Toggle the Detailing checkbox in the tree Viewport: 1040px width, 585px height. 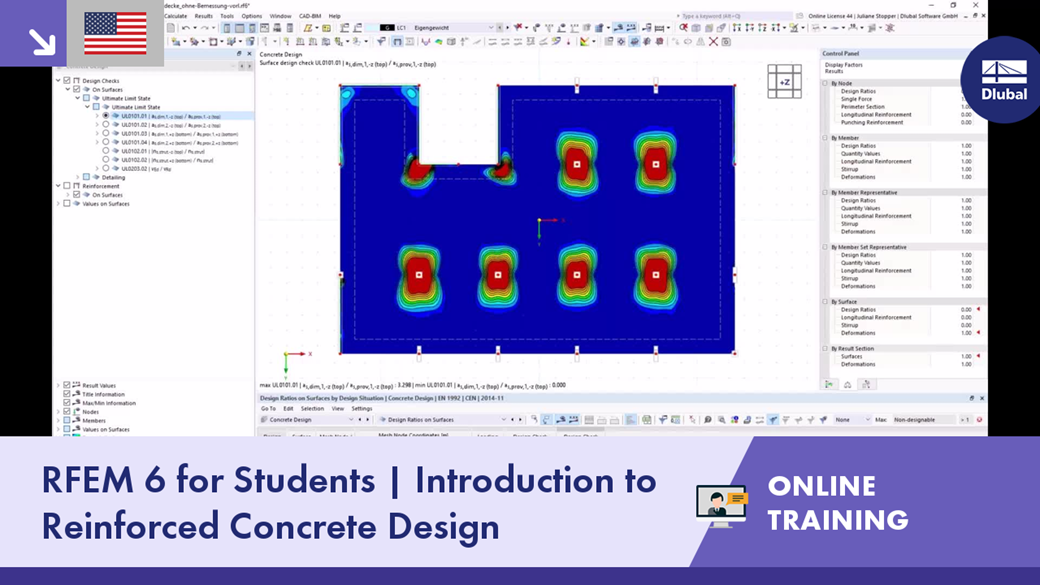coord(86,177)
